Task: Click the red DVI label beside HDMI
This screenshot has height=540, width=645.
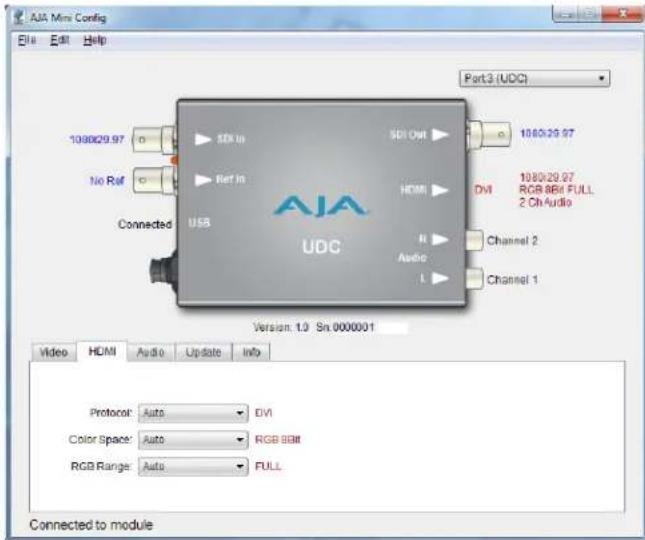Action: point(483,190)
